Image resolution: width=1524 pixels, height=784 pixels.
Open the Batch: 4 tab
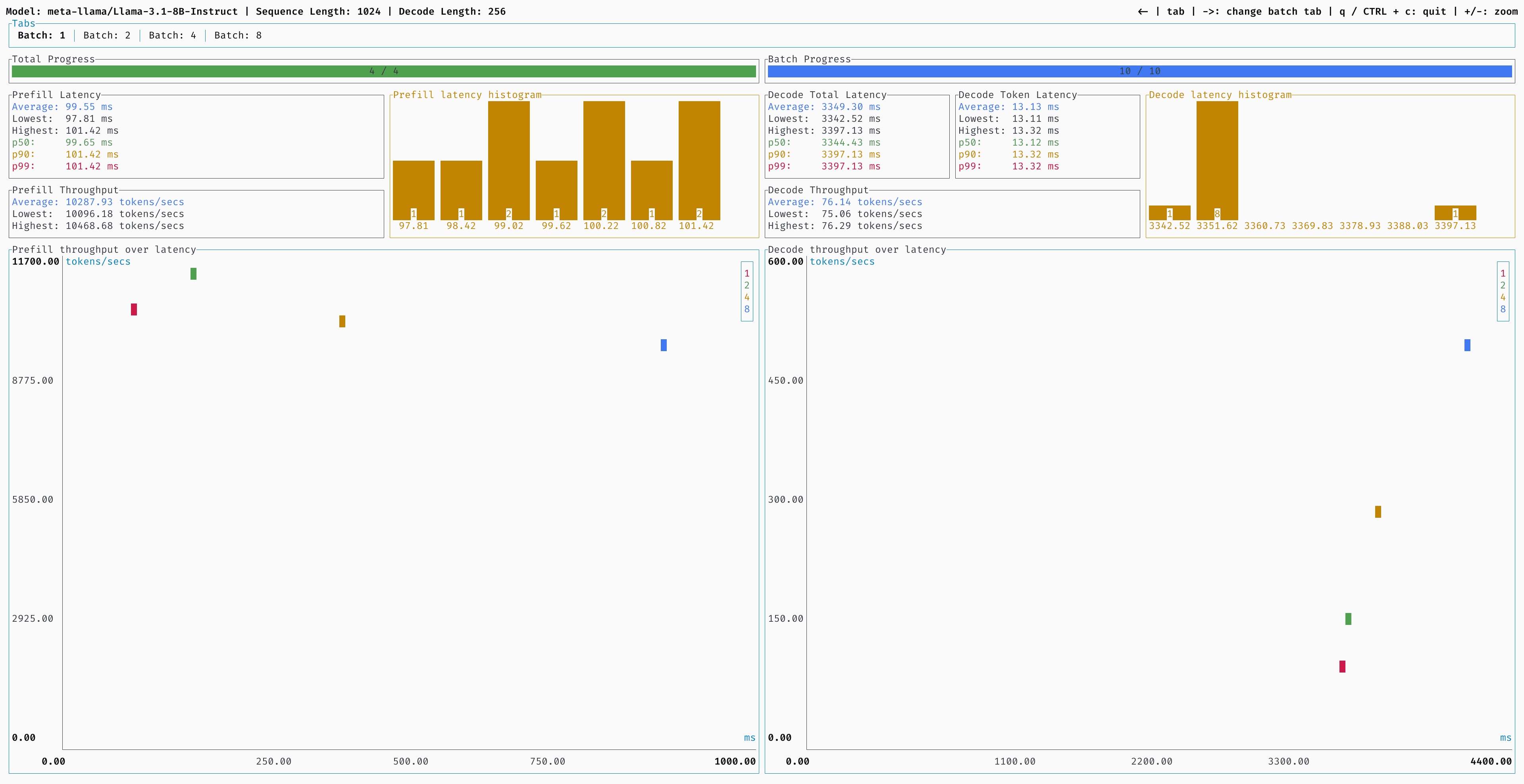tap(172, 35)
